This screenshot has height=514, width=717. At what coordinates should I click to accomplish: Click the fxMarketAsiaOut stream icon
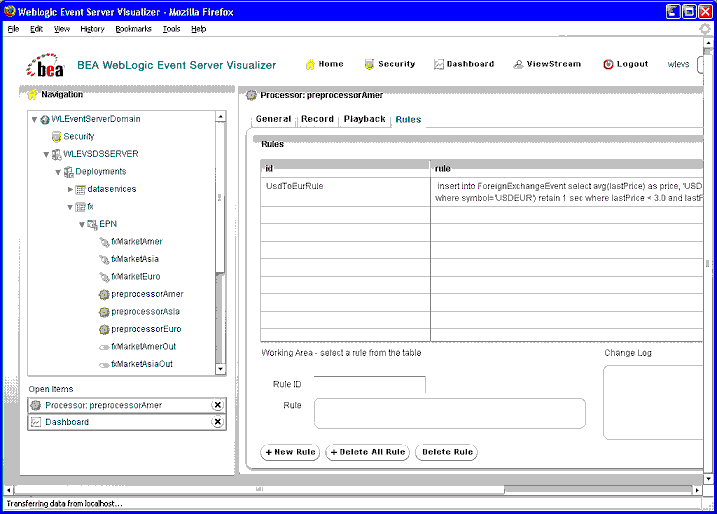point(104,364)
